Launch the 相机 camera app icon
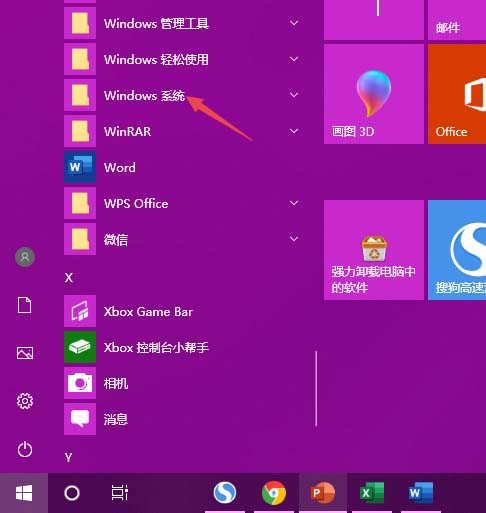This screenshot has height=513, width=486. click(x=80, y=383)
